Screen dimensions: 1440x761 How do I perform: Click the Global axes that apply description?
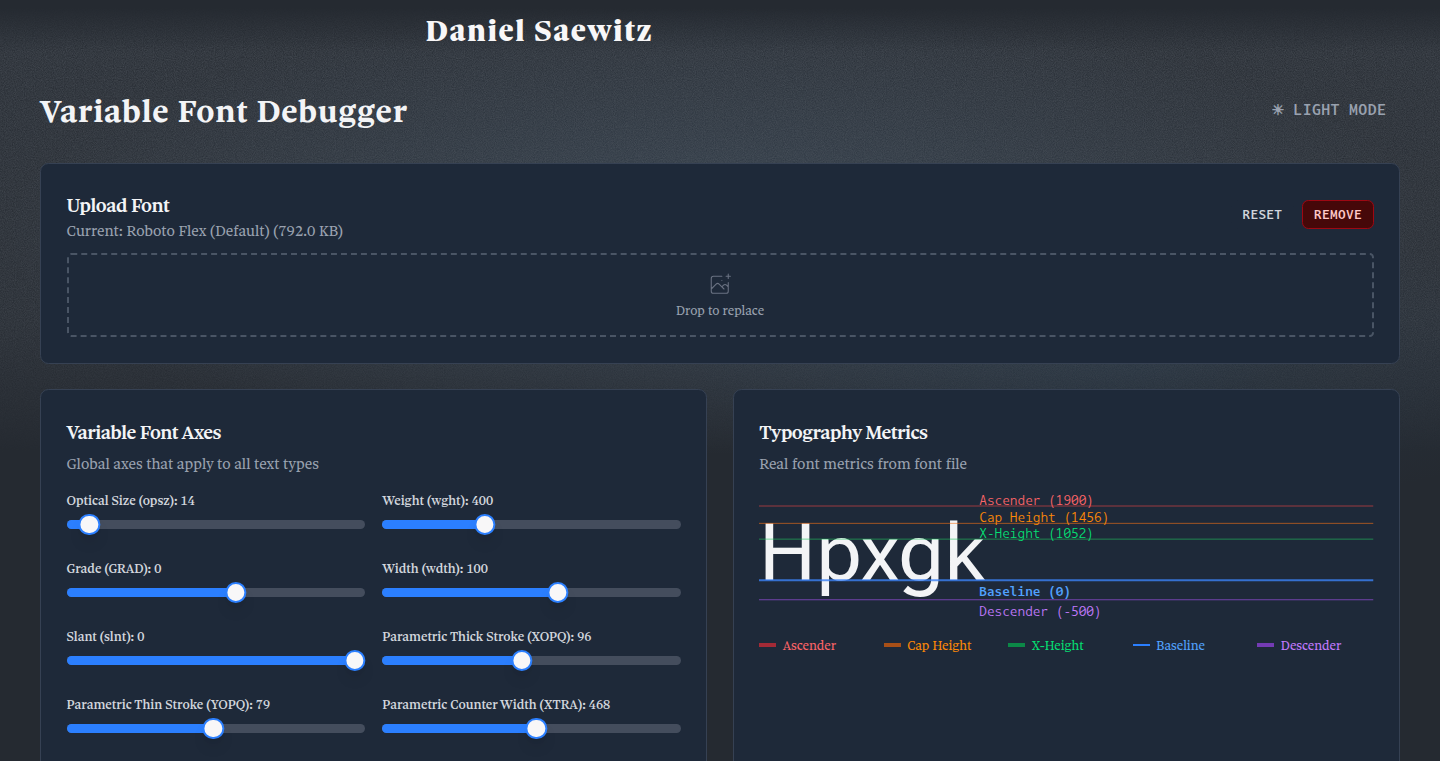pos(193,464)
